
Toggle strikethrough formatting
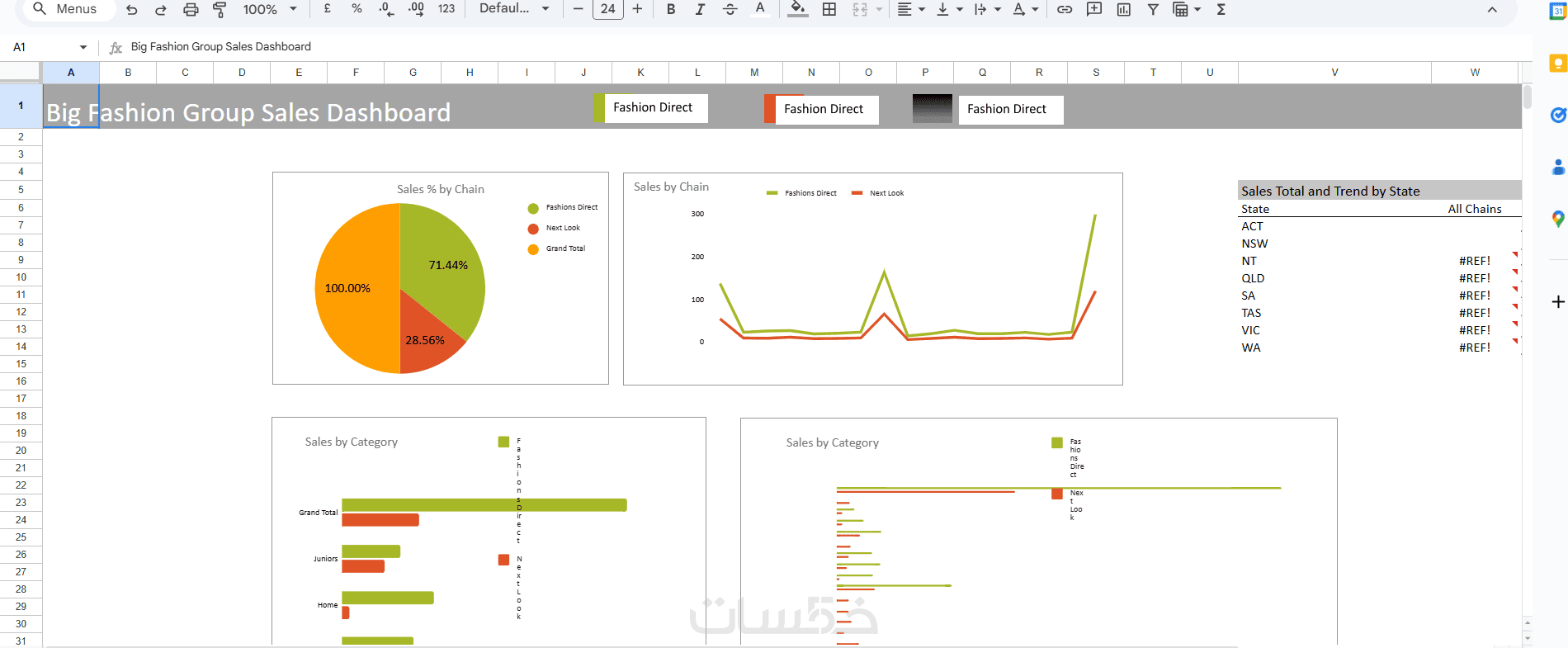pyautogui.click(x=730, y=9)
